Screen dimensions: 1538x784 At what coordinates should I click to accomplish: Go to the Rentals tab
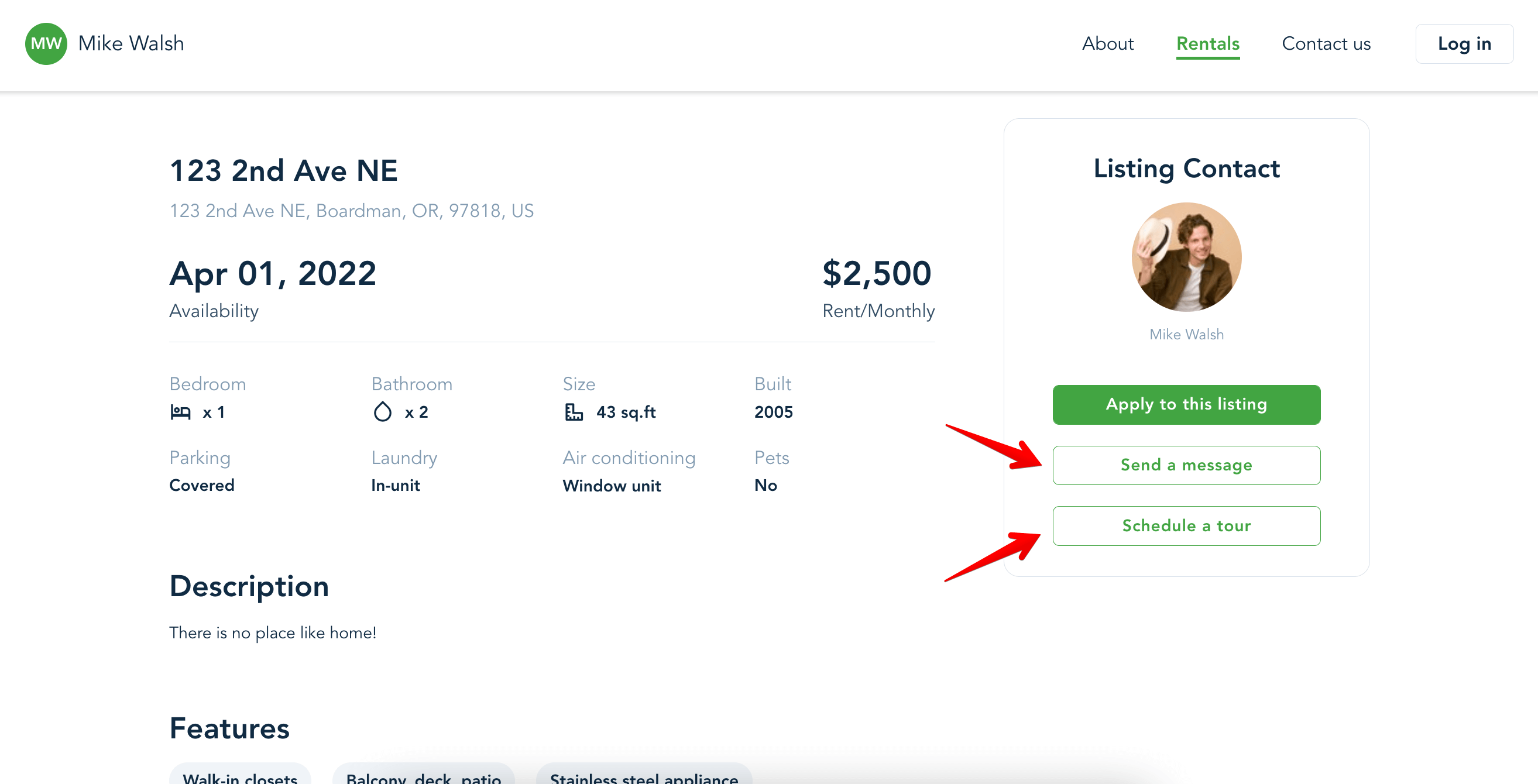[1208, 44]
